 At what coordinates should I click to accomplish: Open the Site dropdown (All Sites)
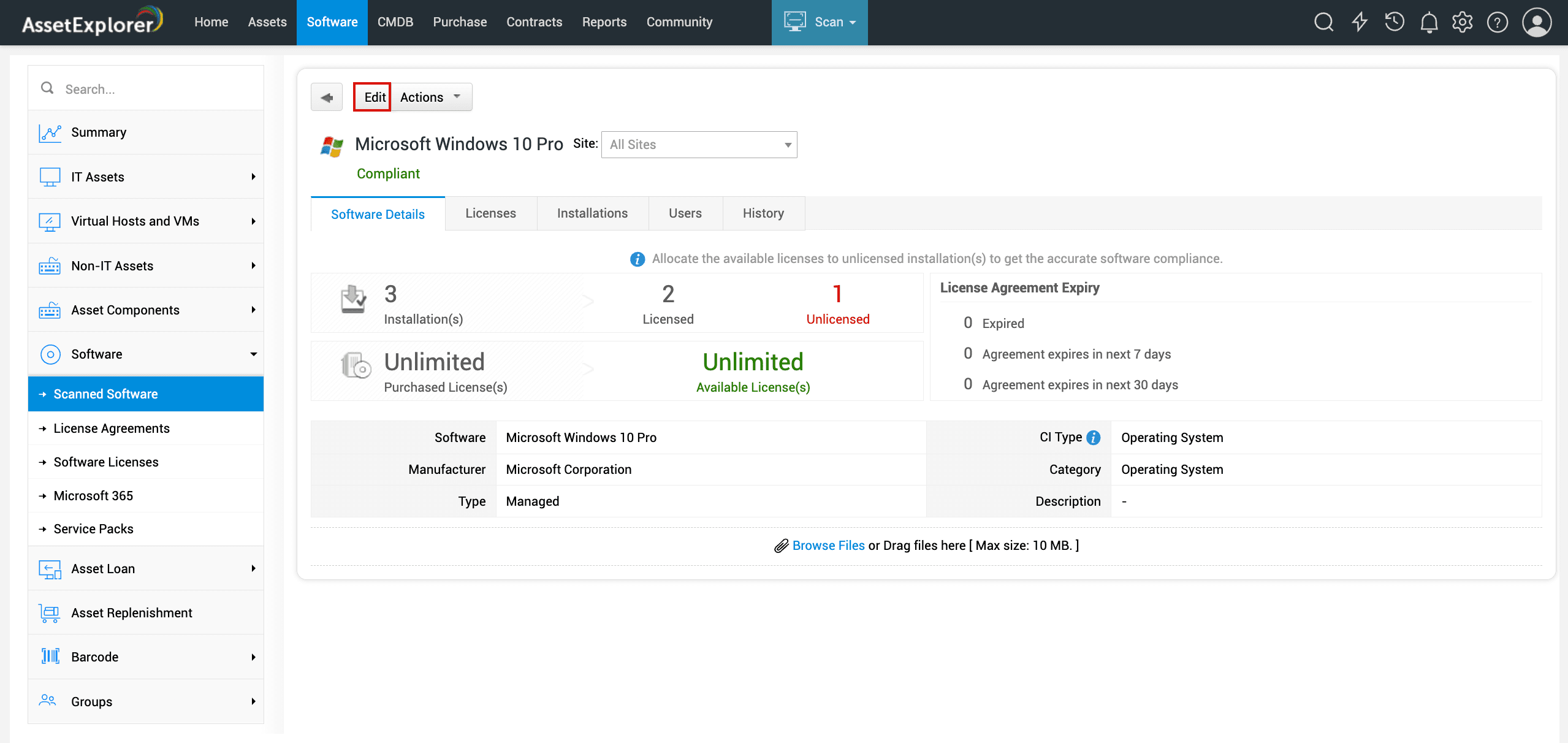699,145
